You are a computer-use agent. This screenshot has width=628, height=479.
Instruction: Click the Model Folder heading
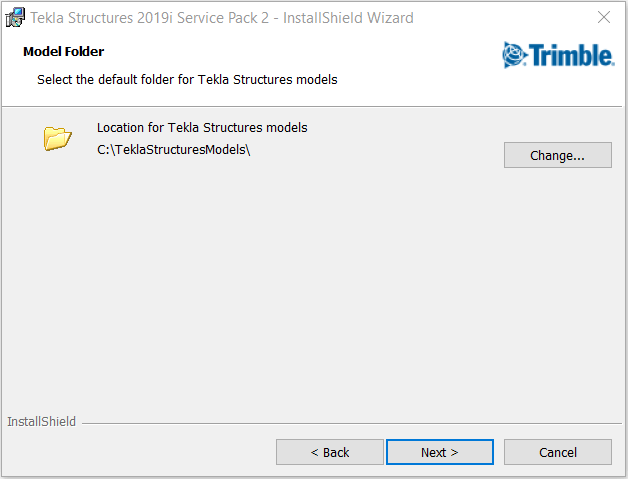click(63, 51)
